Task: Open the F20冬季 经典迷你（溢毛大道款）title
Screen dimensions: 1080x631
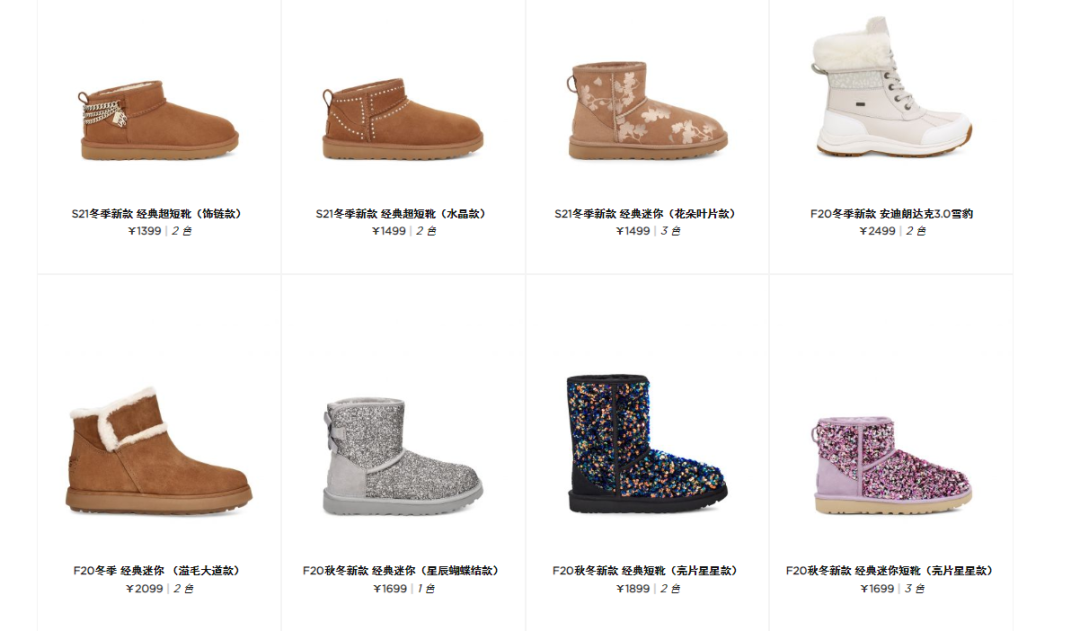Action: tap(157, 570)
